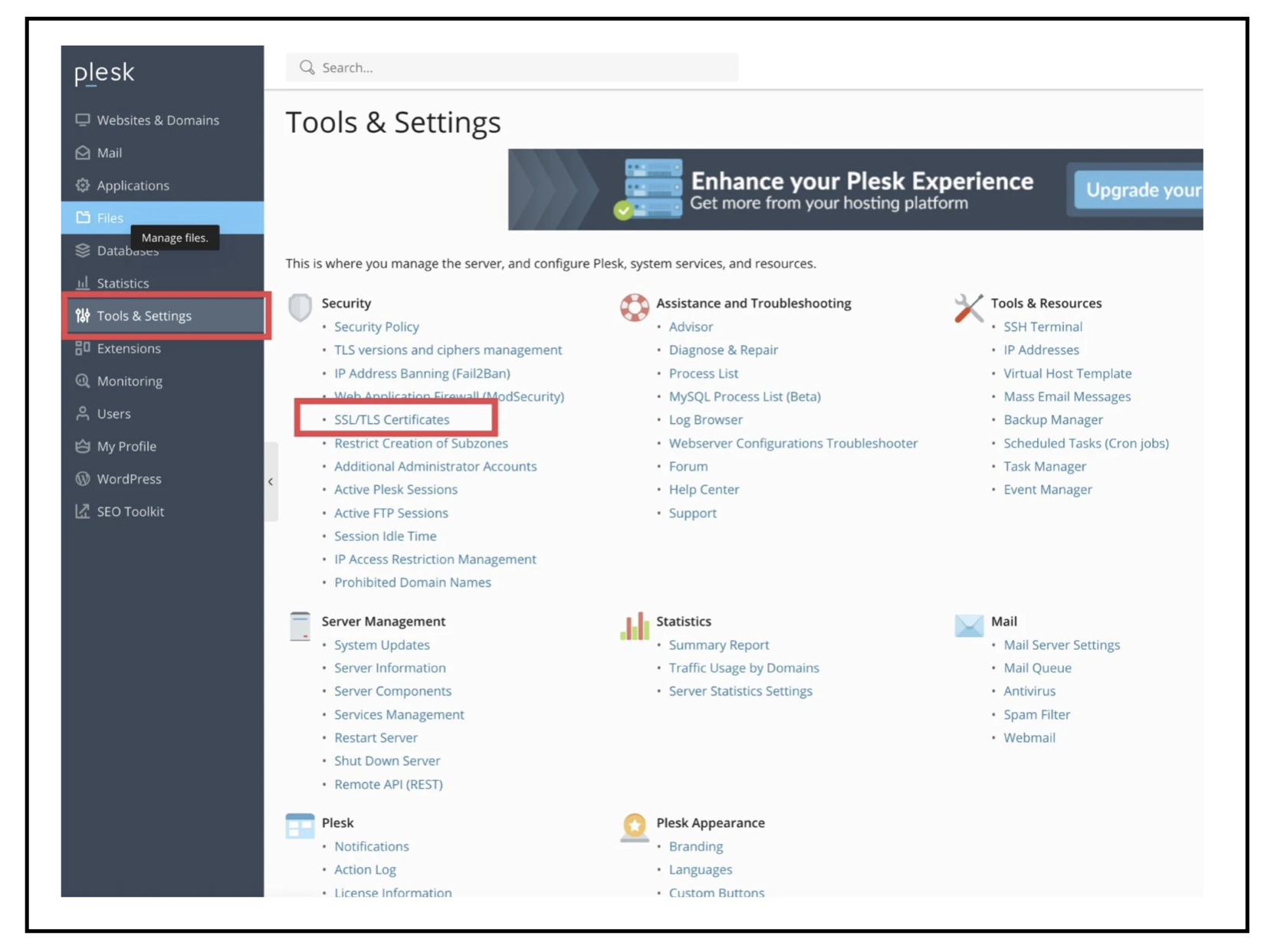The width and height of the screenshot is (1274, 952).
Task: Open the Security Policy link
Action: [376, 327]
